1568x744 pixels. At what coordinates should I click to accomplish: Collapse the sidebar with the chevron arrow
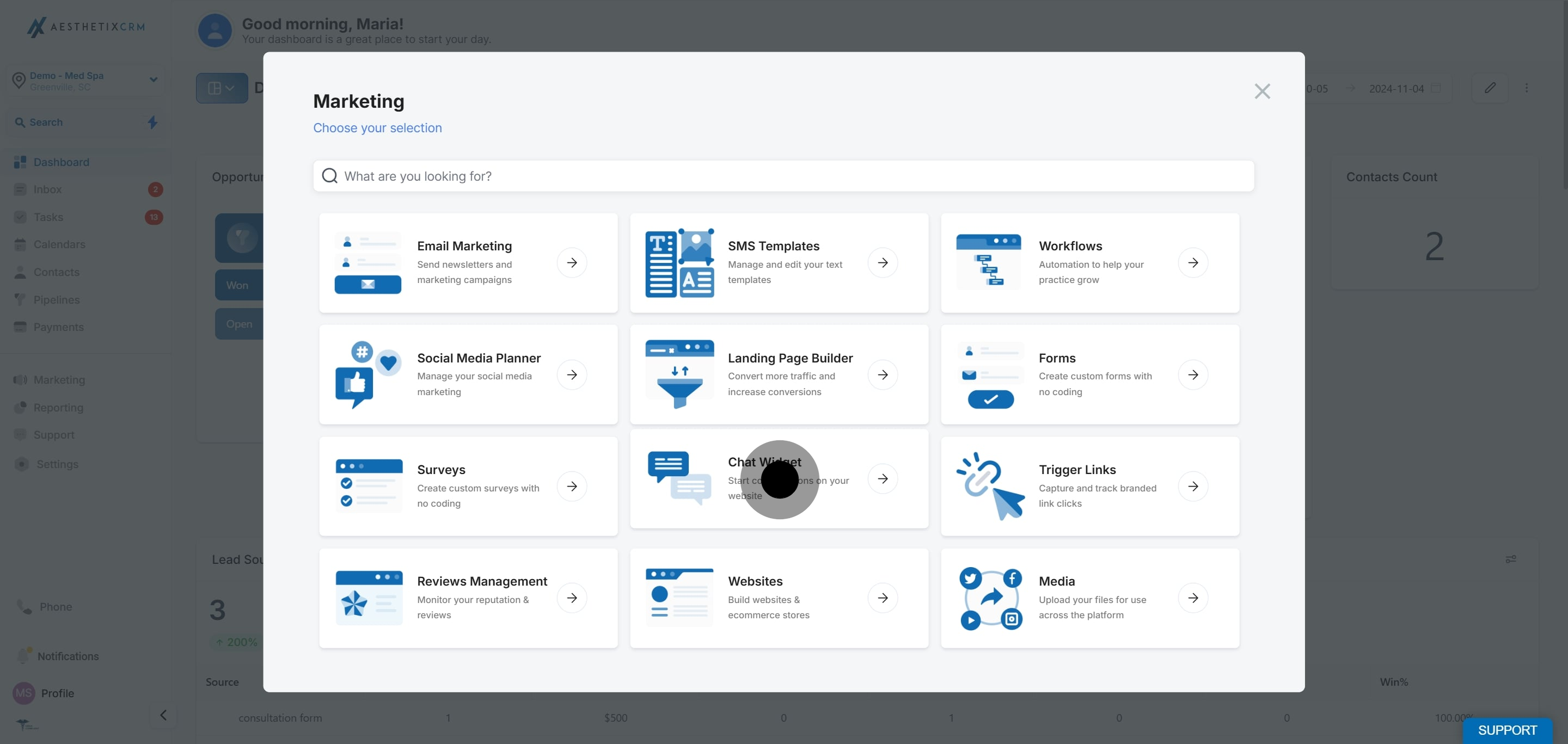[163, 715]
